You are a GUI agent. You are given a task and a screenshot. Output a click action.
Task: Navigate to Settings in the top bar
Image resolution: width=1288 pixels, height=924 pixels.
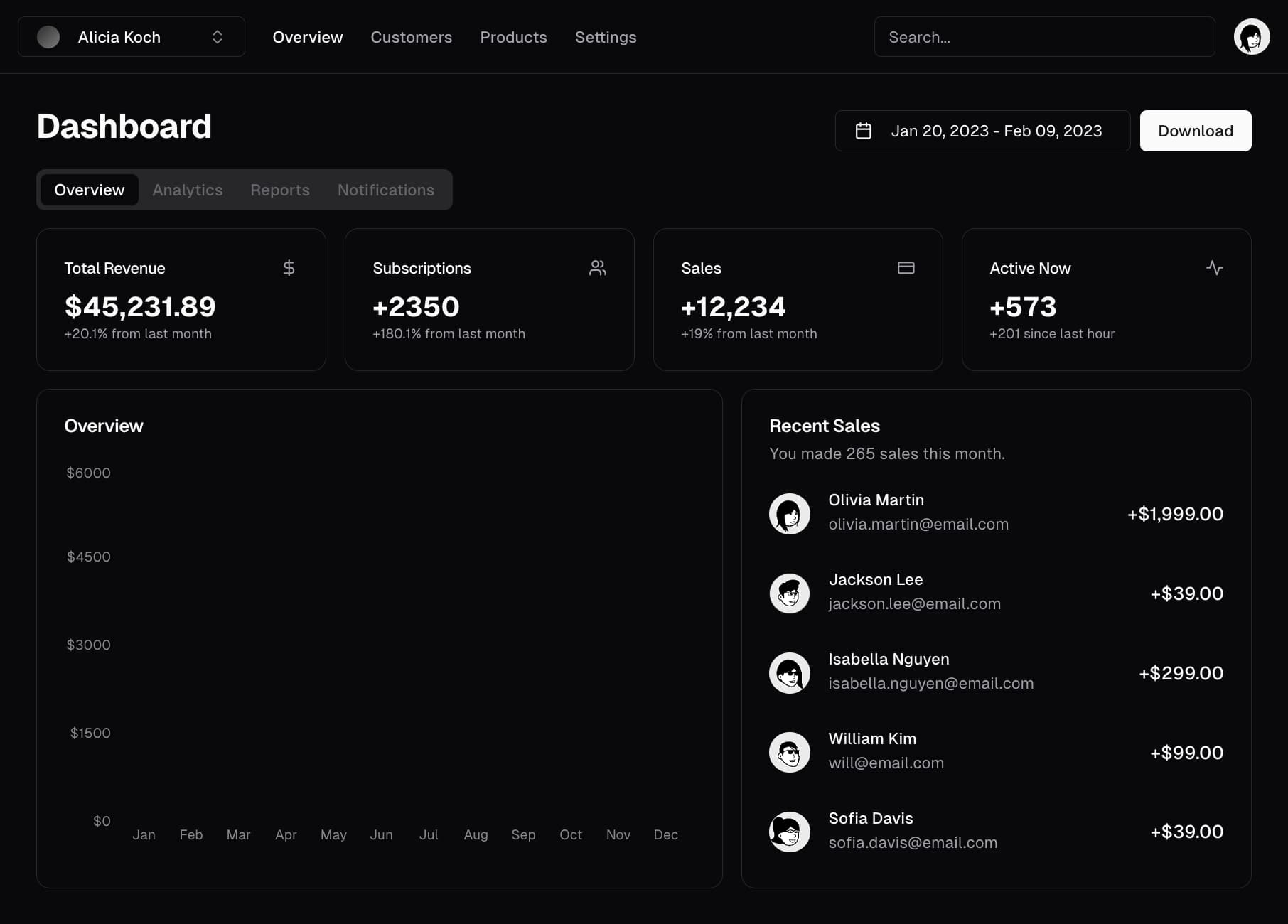coord(606,37)
